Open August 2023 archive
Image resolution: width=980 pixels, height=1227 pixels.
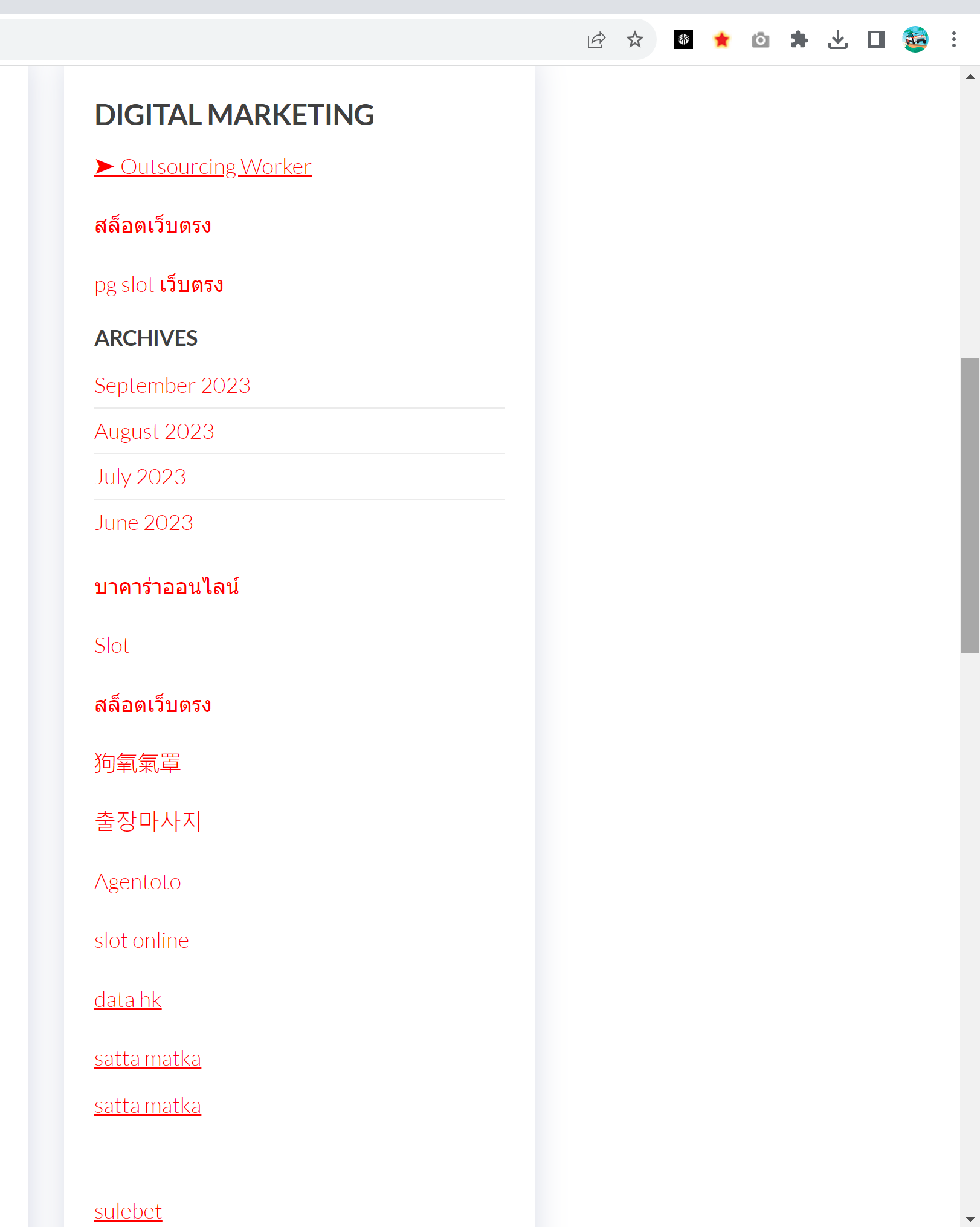coord(154,432)
